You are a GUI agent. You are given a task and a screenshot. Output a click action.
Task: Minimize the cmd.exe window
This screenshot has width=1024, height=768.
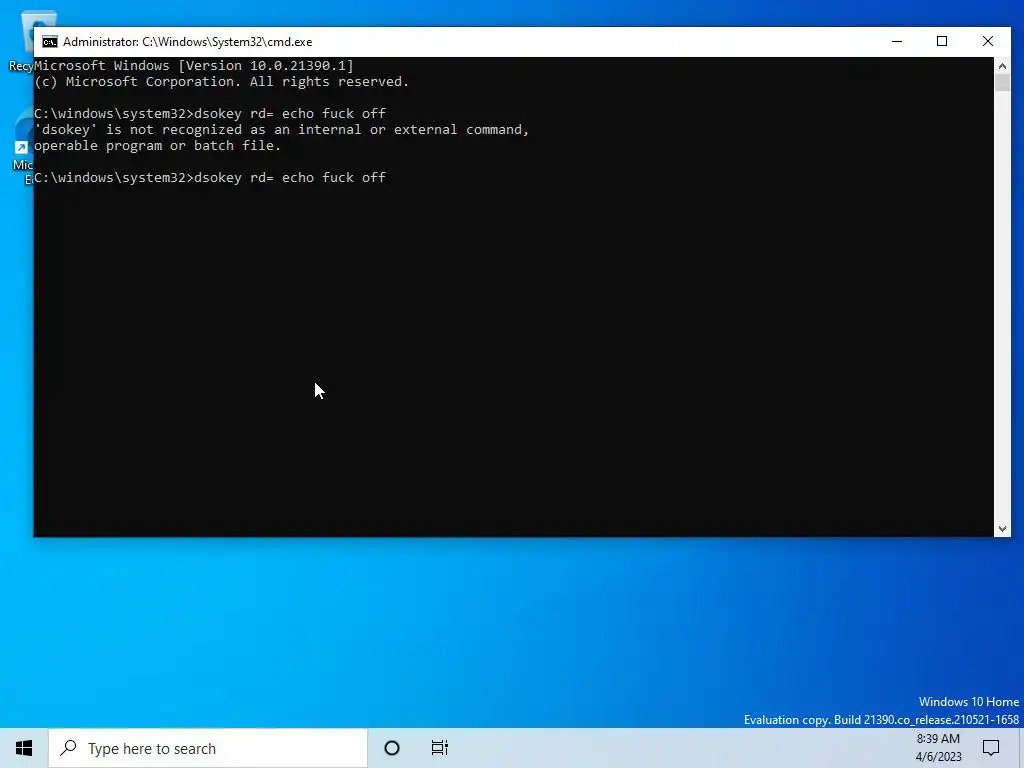click(x=897, y=41)
